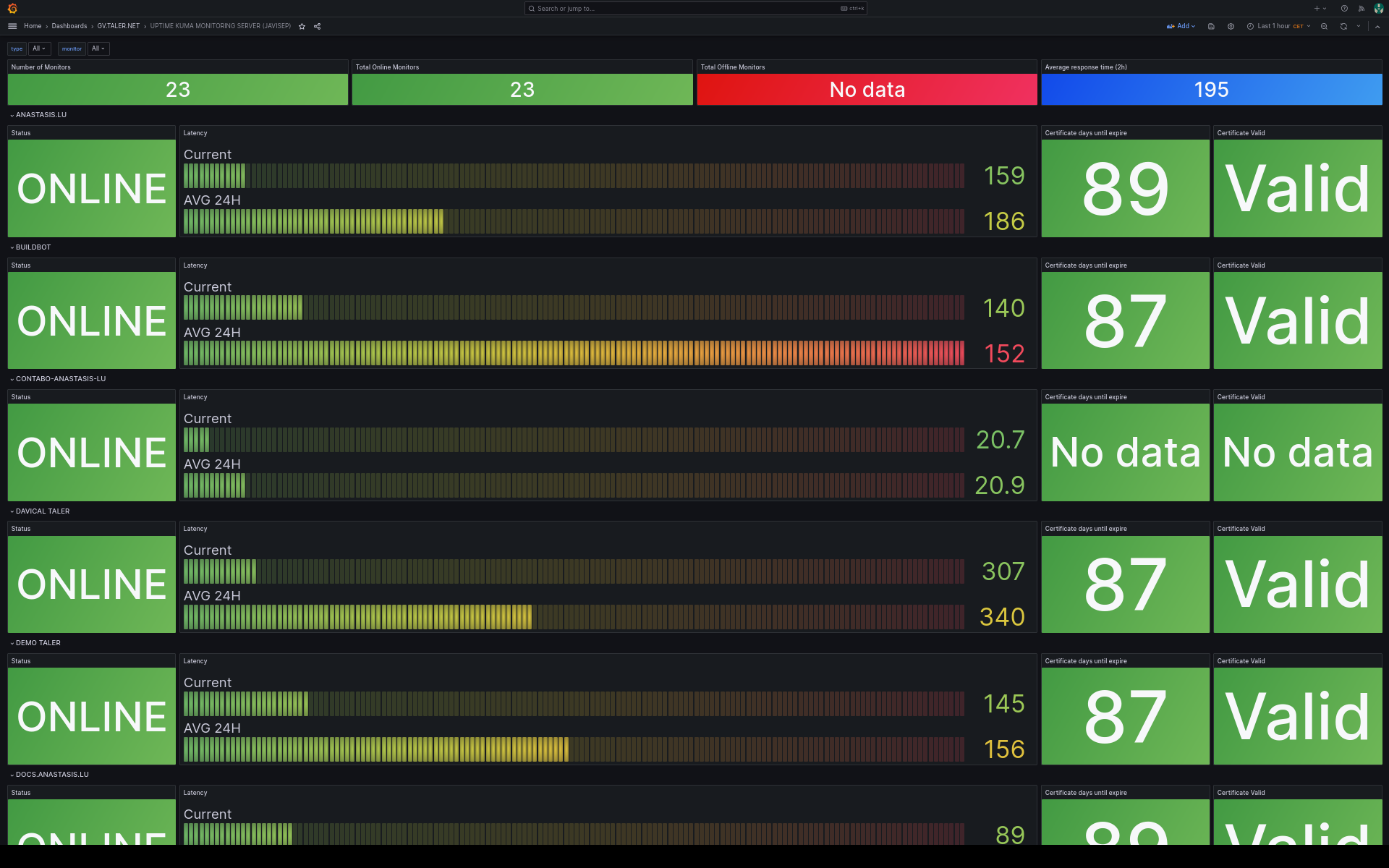Click Total Offline Monitors red No data panel
Screen dimensions: 1389x868
click(867, 89)
